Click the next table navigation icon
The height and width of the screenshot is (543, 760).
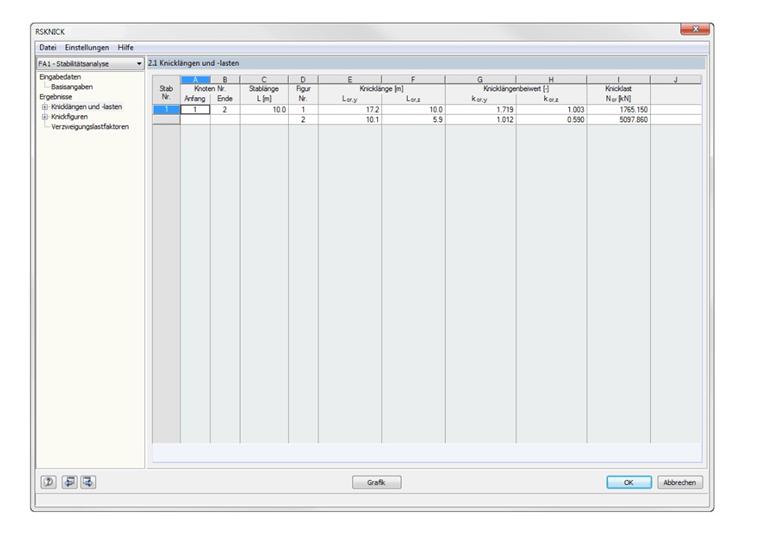pos(88,482)
